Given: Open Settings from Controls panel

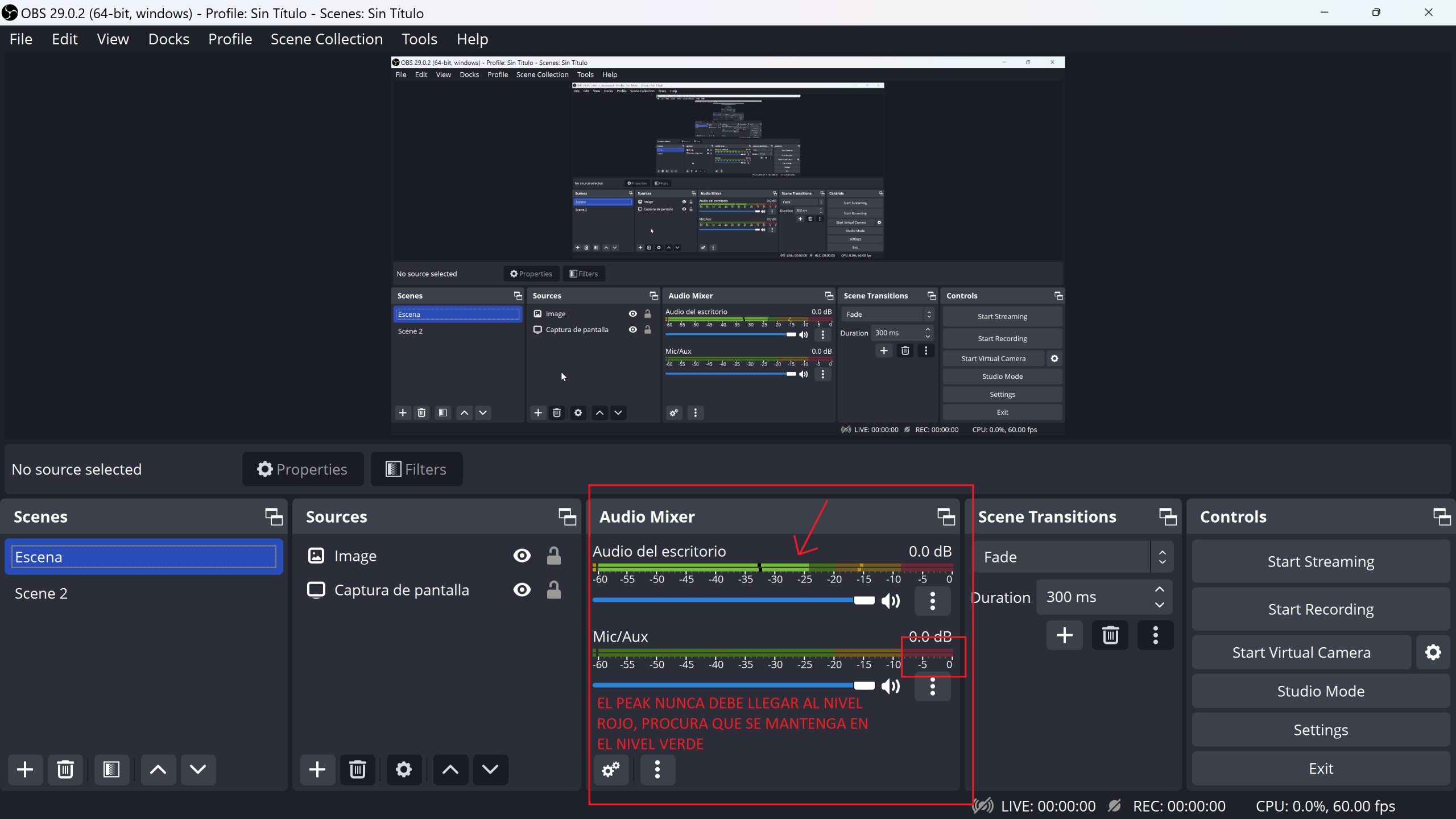Looking at the screenshot, I should [x=1321, y=730].
